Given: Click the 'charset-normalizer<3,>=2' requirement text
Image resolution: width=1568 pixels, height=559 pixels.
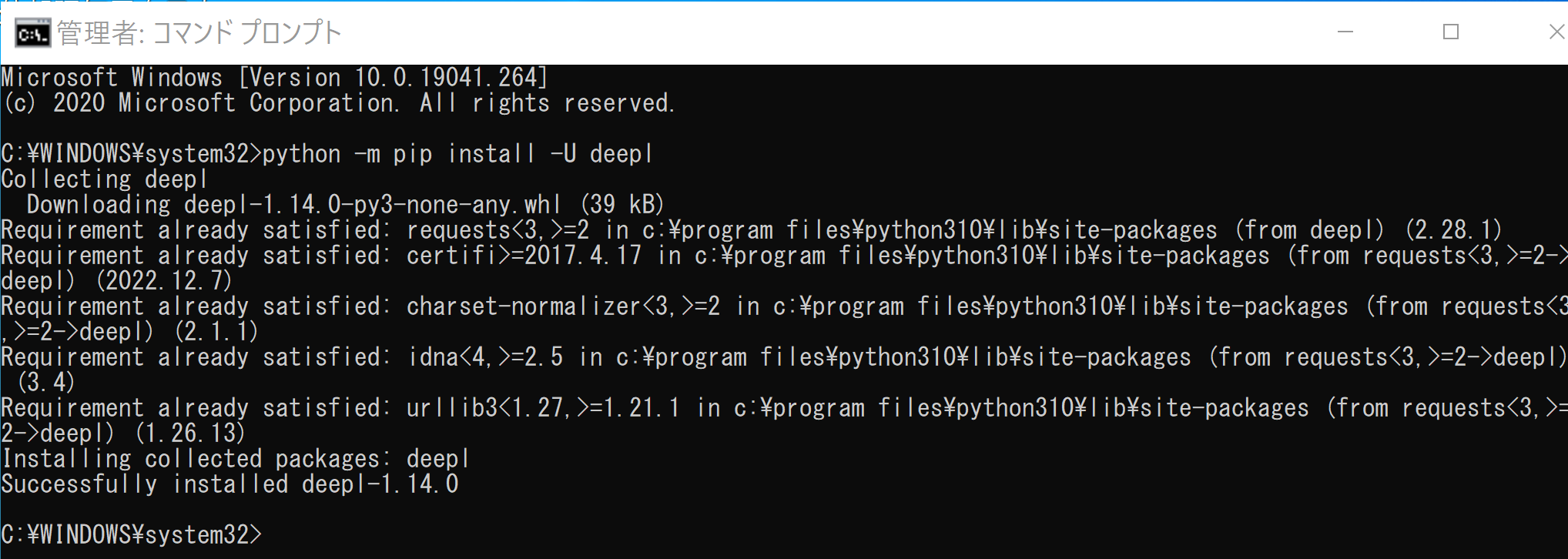Looking at the screenshot, I should pos(563,306).
